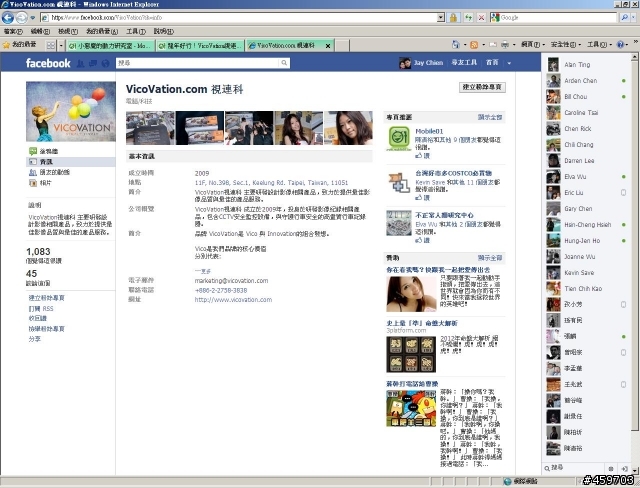This screenshot has height=488, width=640.
Task: Click the Mobile01 page icon
Action: tap(399, 138)
